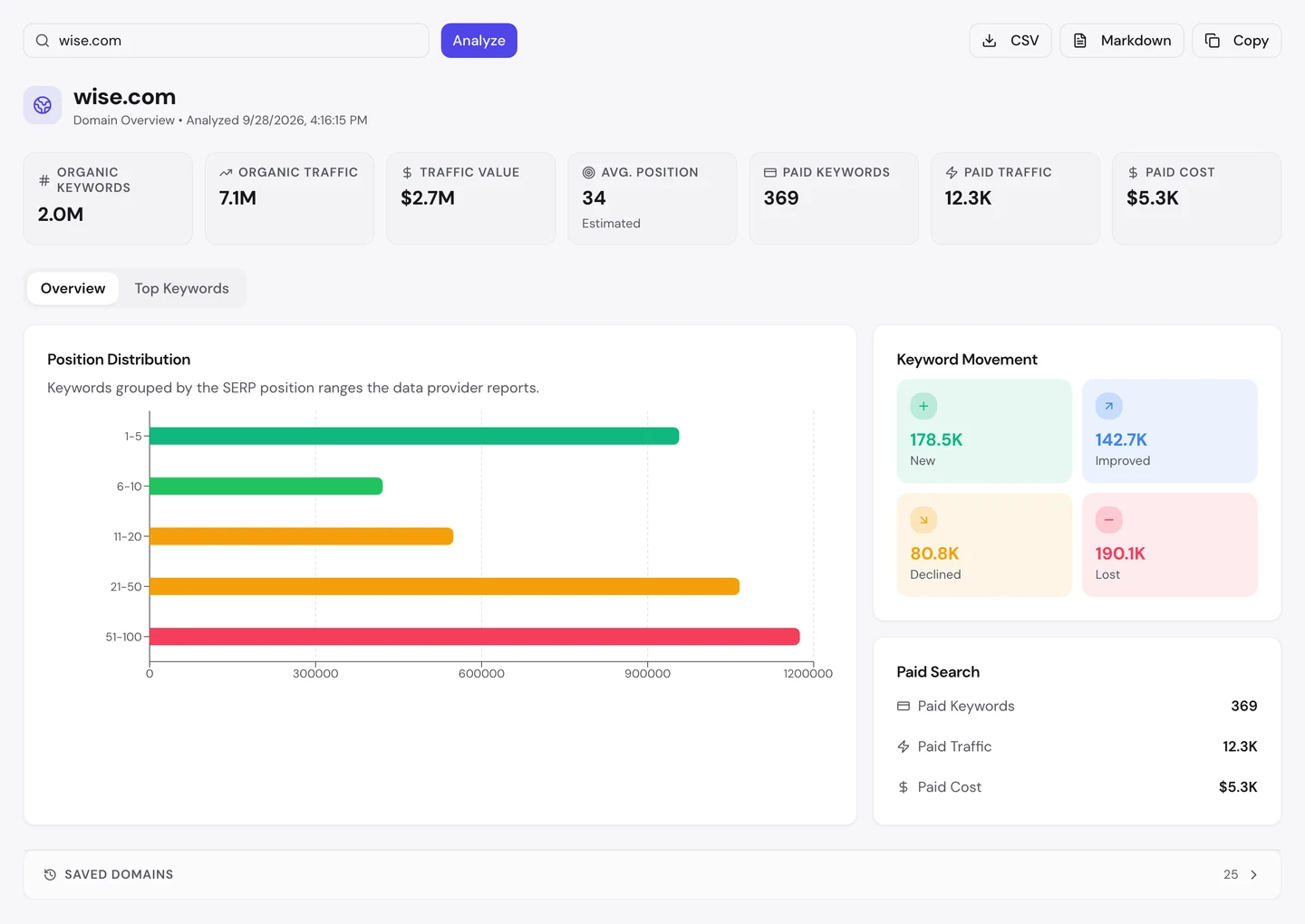The image size is (1305, 924).
Task: Click the 900000 axis label
Action: pos(648,674)
